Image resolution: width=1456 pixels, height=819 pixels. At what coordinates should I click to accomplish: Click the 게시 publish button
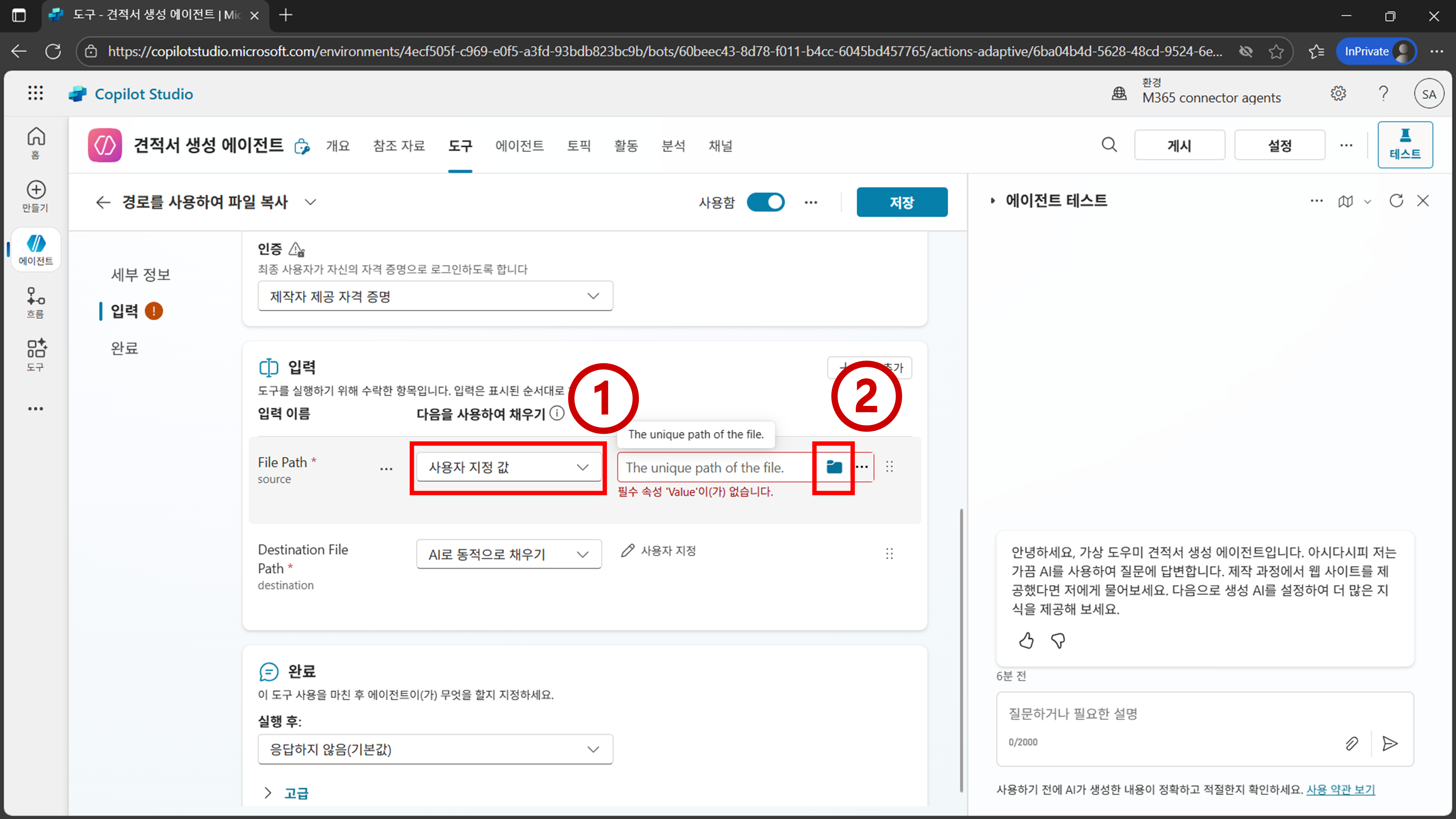pos(1179,146)
